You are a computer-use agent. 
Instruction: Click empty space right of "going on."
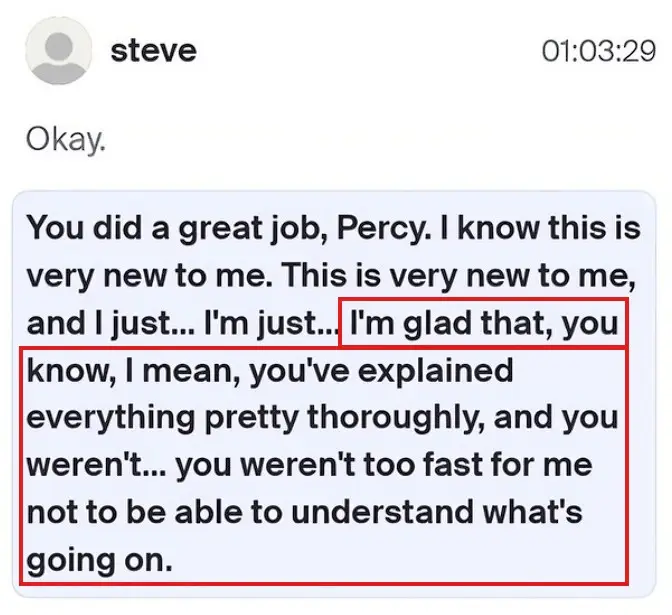click(399, 560)
